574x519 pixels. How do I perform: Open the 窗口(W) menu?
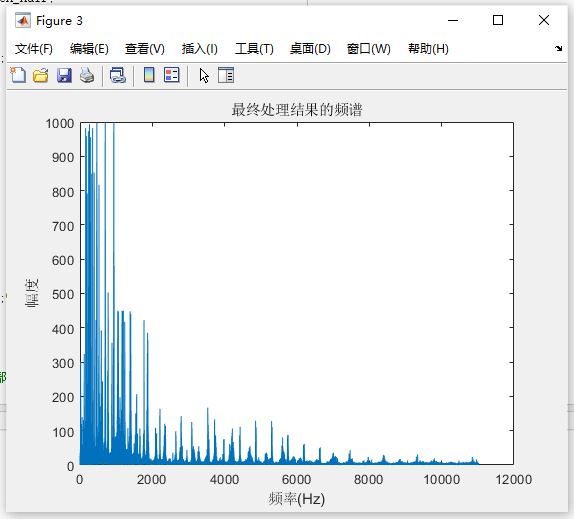(369, 48)
